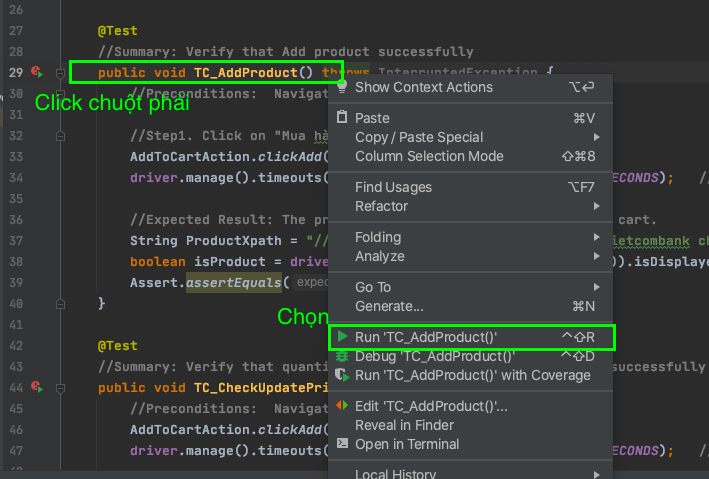Viewport: 709px width, 479px height.
Task: Choose Find Usages in context menu
Action: 470,187
